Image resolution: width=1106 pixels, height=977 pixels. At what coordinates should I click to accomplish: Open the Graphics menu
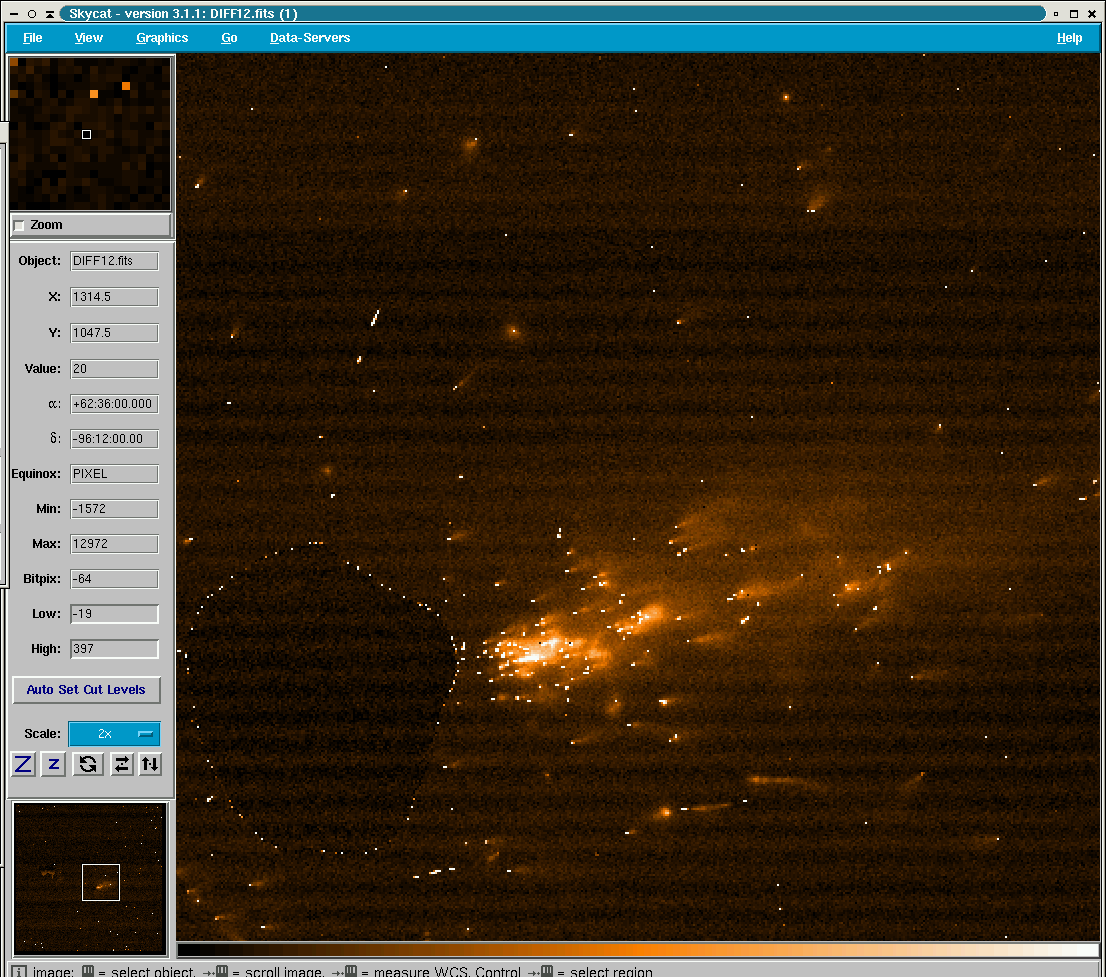click(x=162, y=38)
